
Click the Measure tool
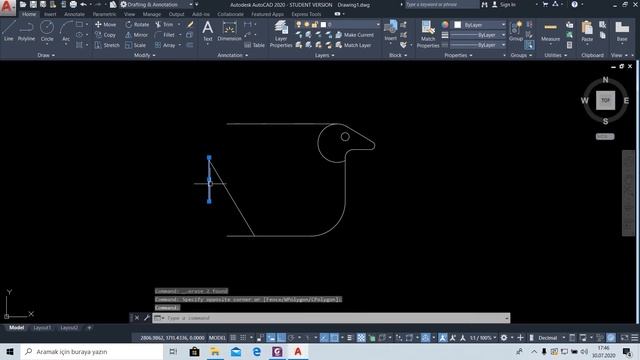(x=550, y=31)
